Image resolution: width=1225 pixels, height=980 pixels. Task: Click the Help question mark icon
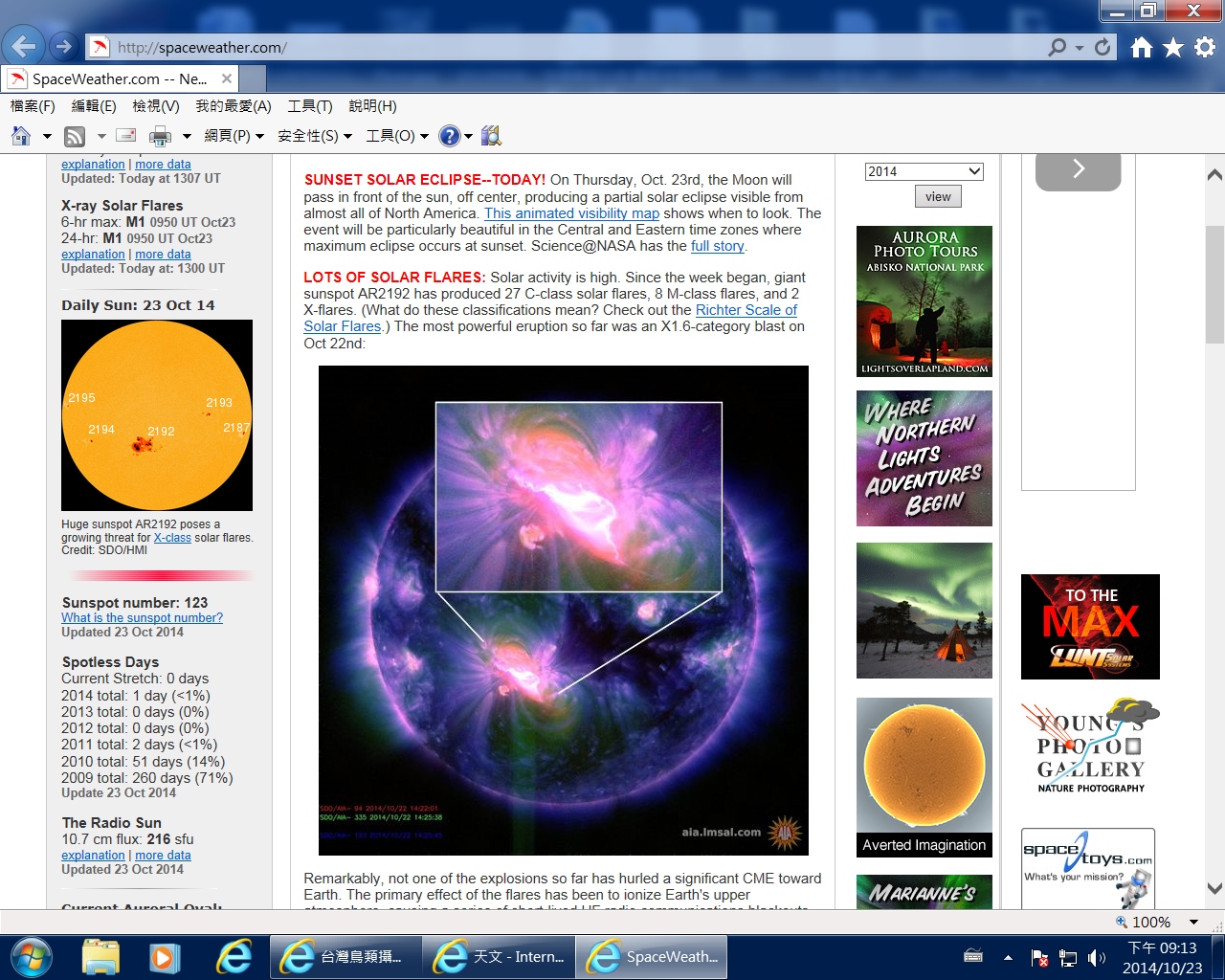(449, 136)
